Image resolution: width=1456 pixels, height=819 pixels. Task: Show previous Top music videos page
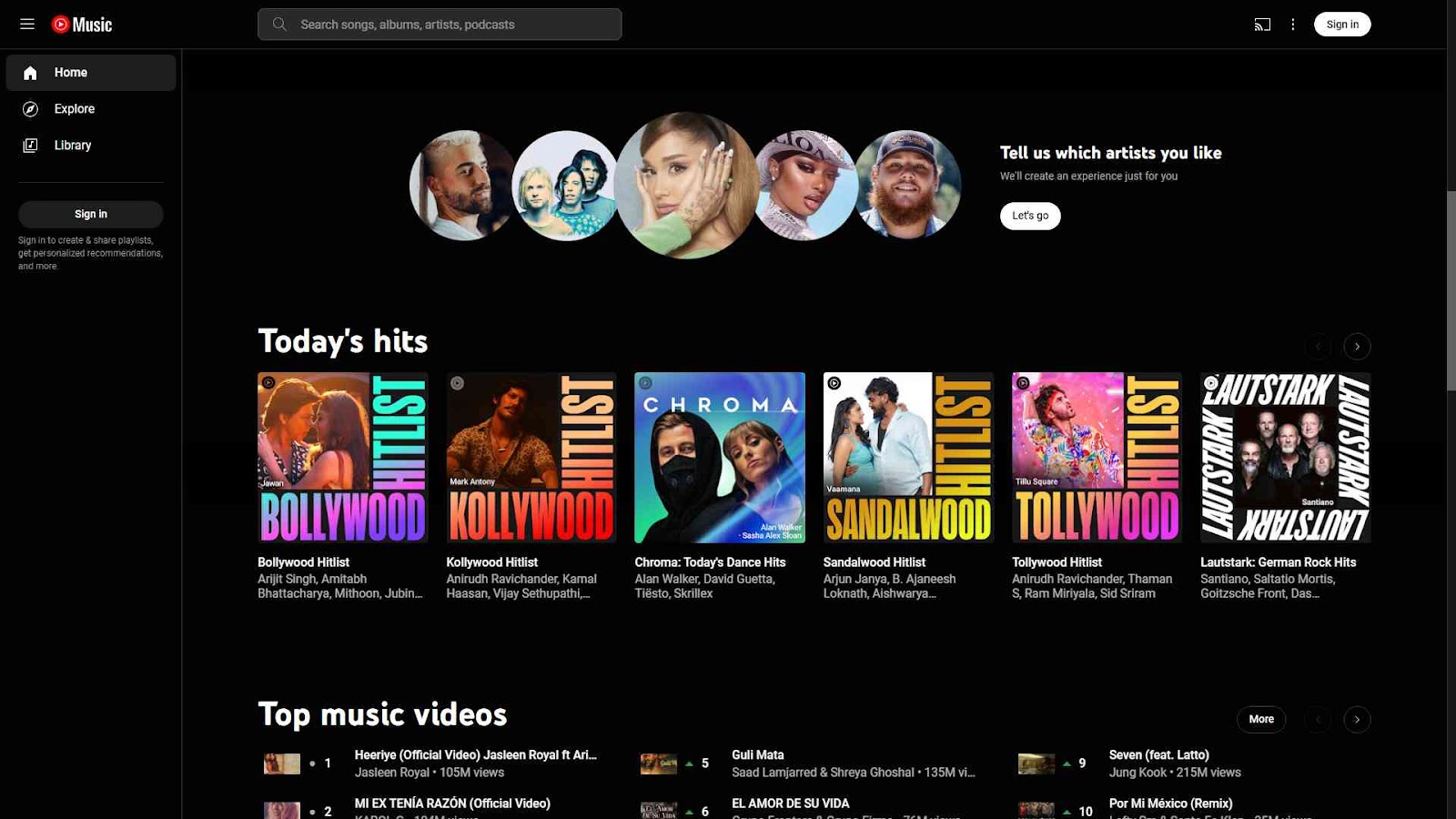(x=1319, y=720)
